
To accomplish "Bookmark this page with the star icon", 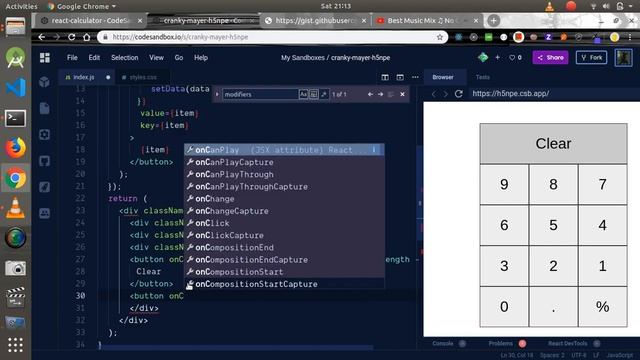I will [x=440, y=37].
